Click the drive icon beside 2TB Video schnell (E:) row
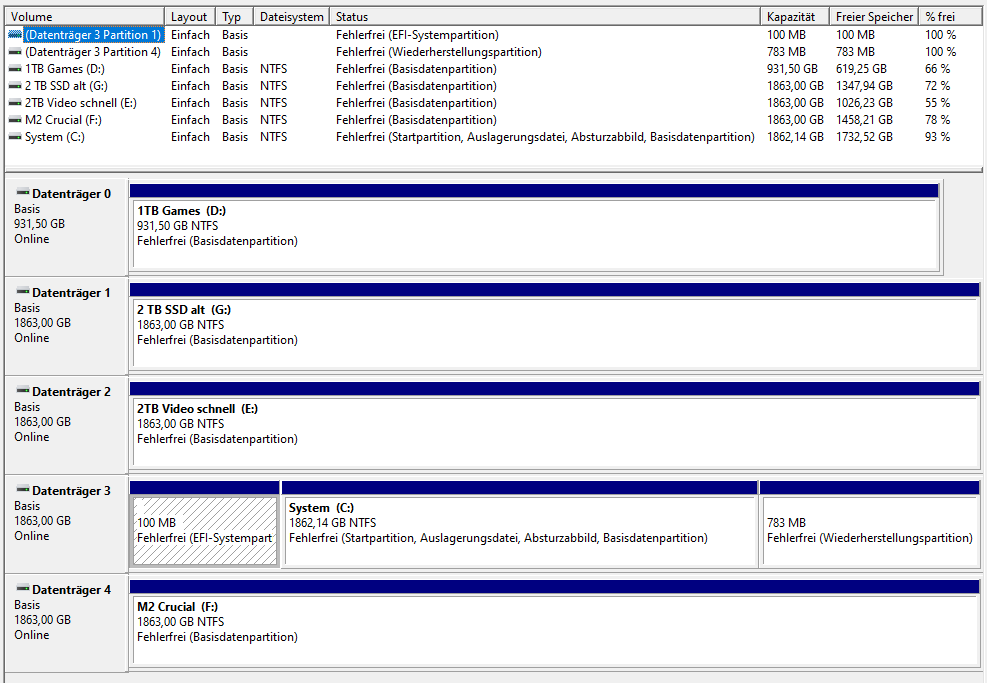Image resolution: width=987 pixels, height=683 pixels. point(15,103)
